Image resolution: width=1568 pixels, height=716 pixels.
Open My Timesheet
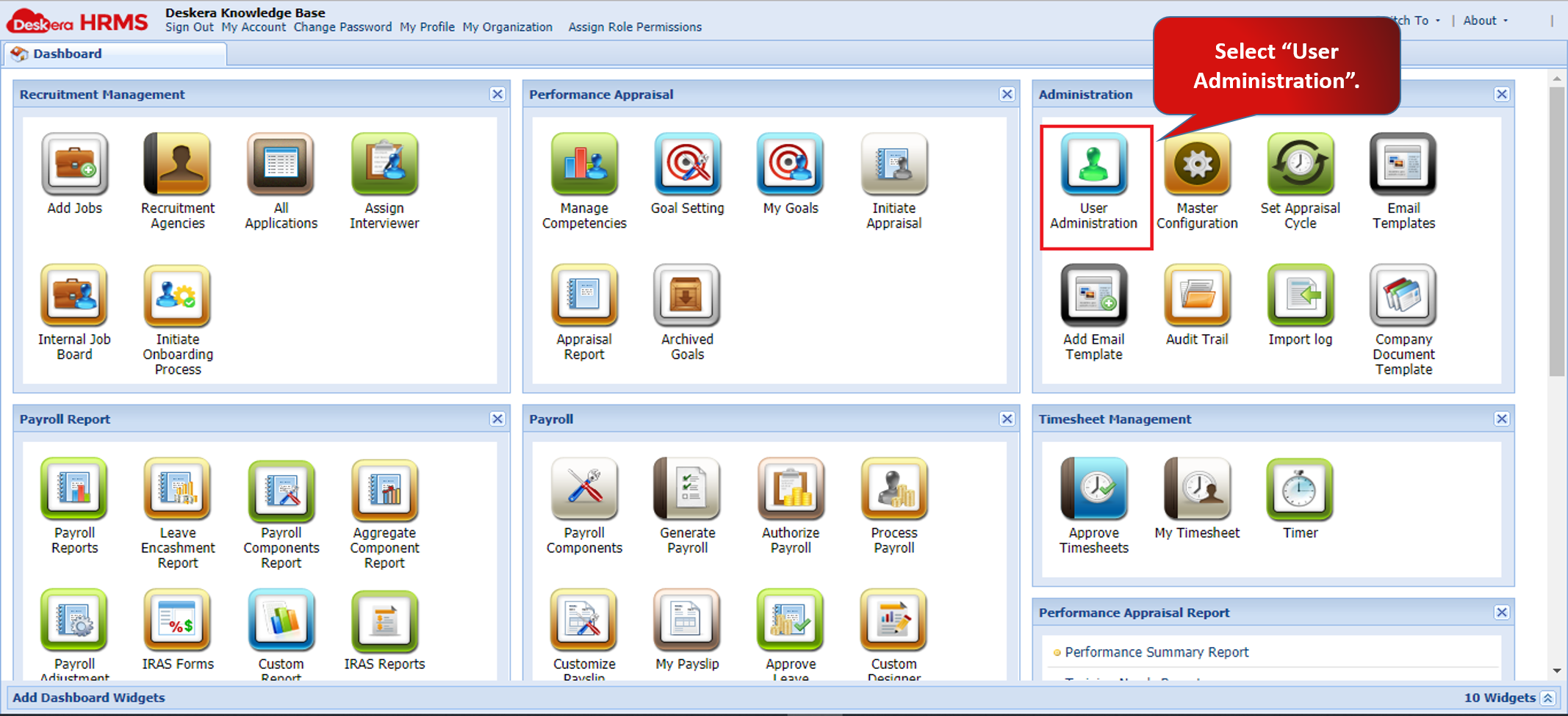(x=1197, y=488)
